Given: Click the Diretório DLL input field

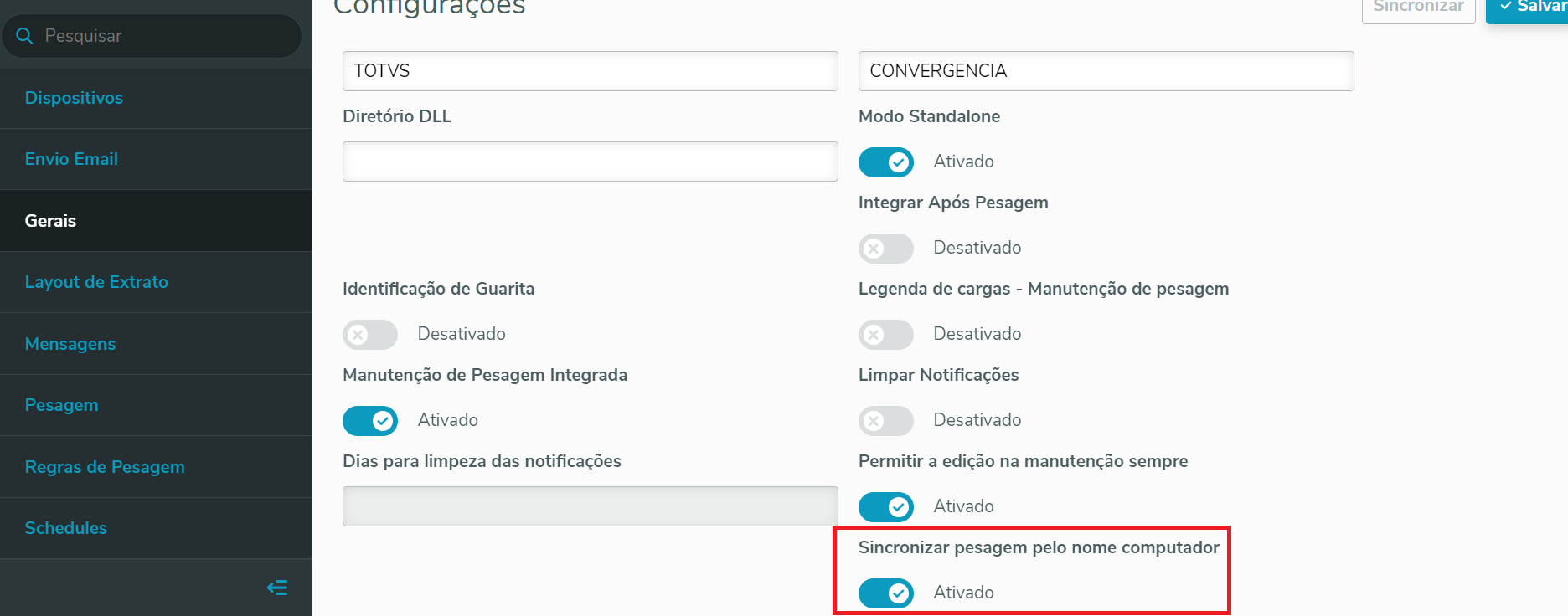Looking at the screenshot, I should (x=590, y=162).
